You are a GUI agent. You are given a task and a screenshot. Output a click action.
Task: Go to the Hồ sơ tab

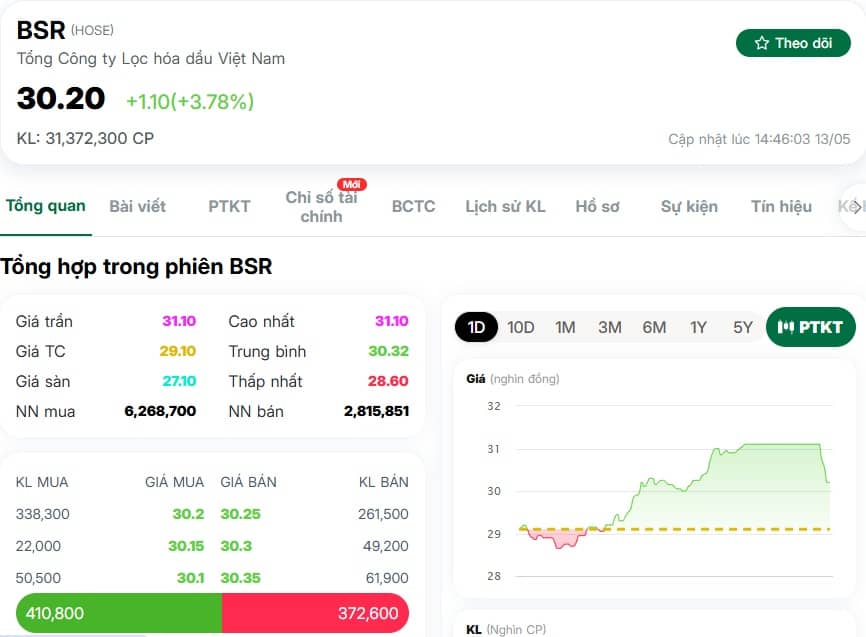[x=598, y=207]
